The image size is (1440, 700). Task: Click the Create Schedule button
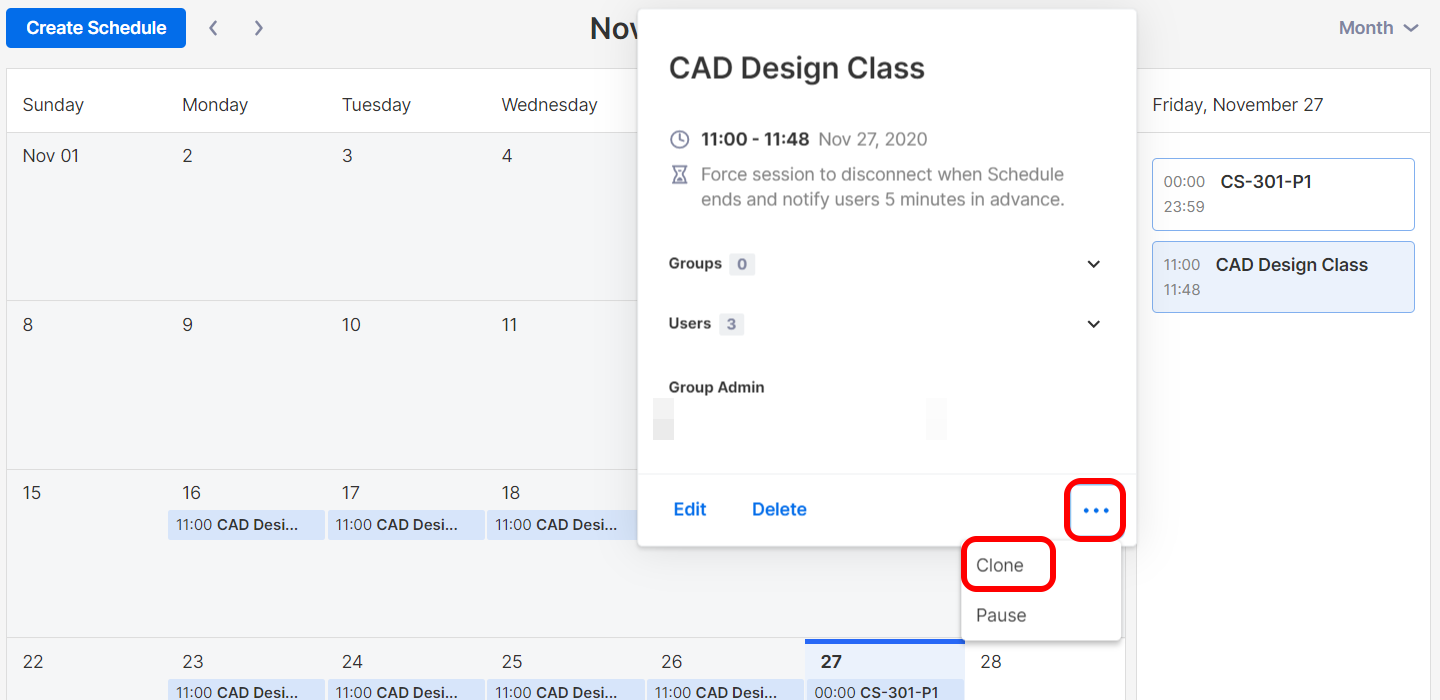[96, 28]
